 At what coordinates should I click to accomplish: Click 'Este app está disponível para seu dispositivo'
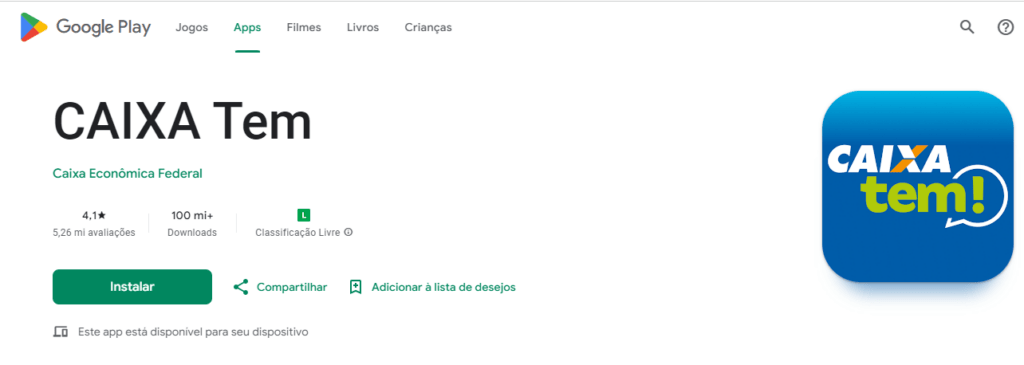[x=193, y=332]
